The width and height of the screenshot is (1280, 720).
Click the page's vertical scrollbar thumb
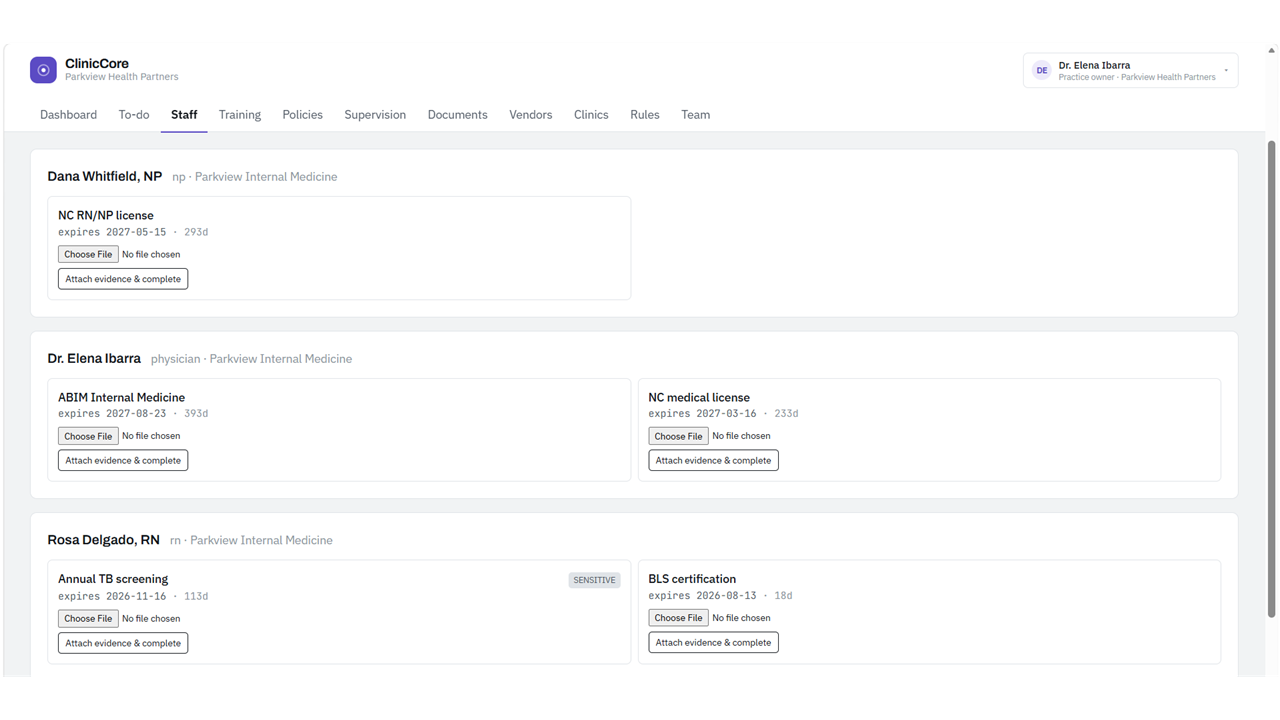pos(1272,380)
